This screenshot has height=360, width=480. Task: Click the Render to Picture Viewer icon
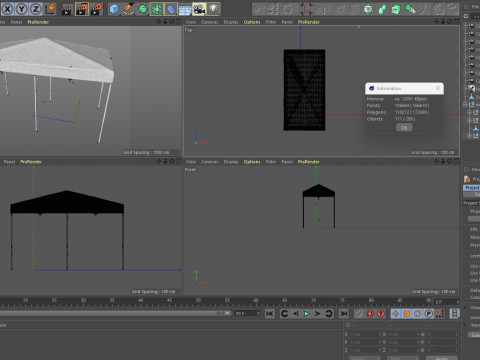pyautogui.click(x=82, y=9)
